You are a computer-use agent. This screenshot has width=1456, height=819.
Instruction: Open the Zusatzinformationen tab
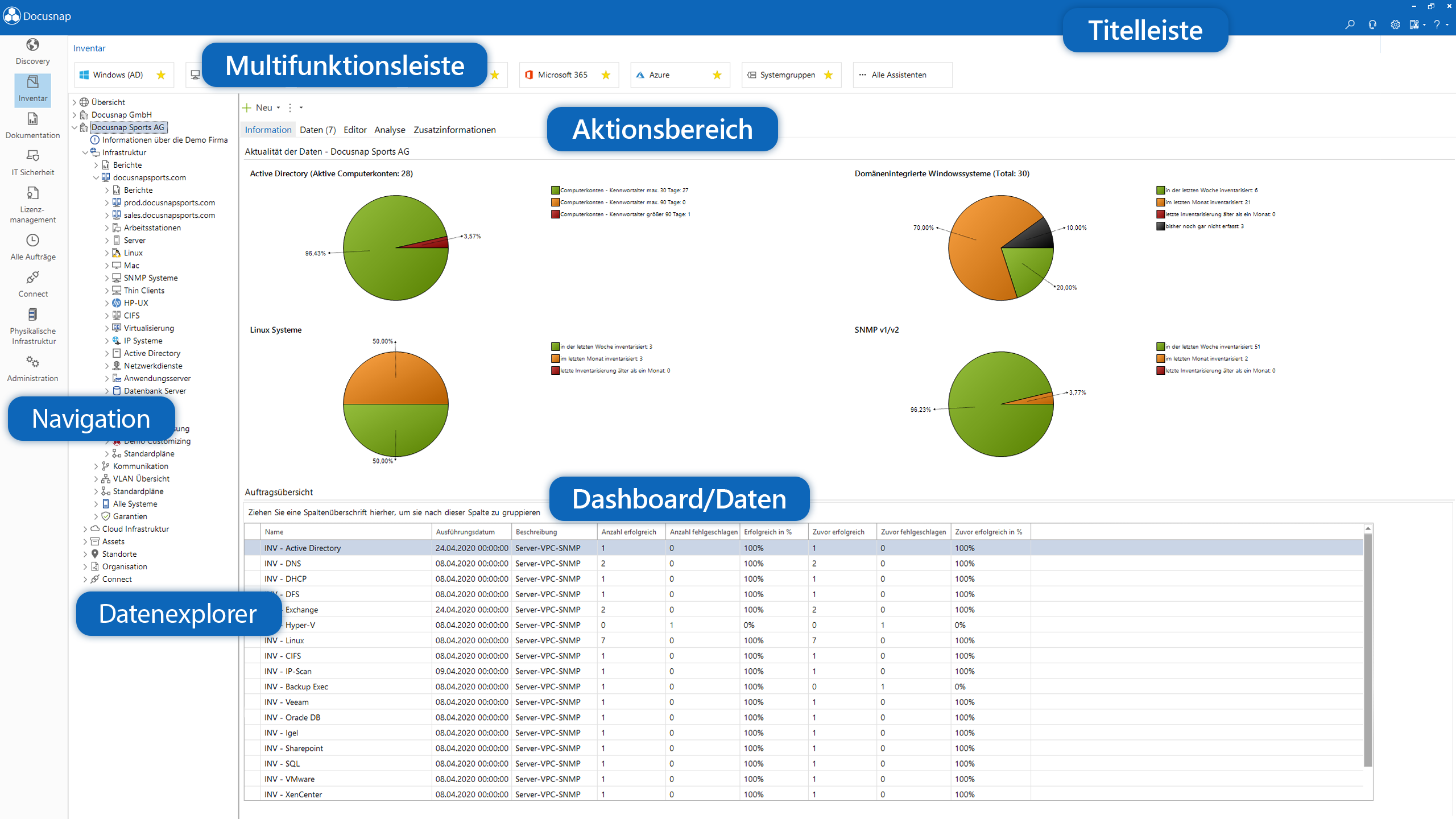tap(454, 130)
